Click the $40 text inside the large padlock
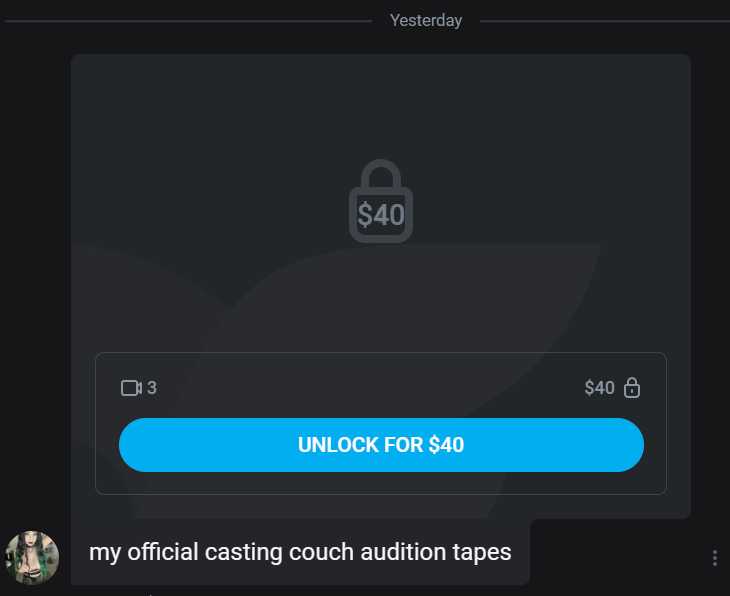730x596 pixels. [381, 215]
